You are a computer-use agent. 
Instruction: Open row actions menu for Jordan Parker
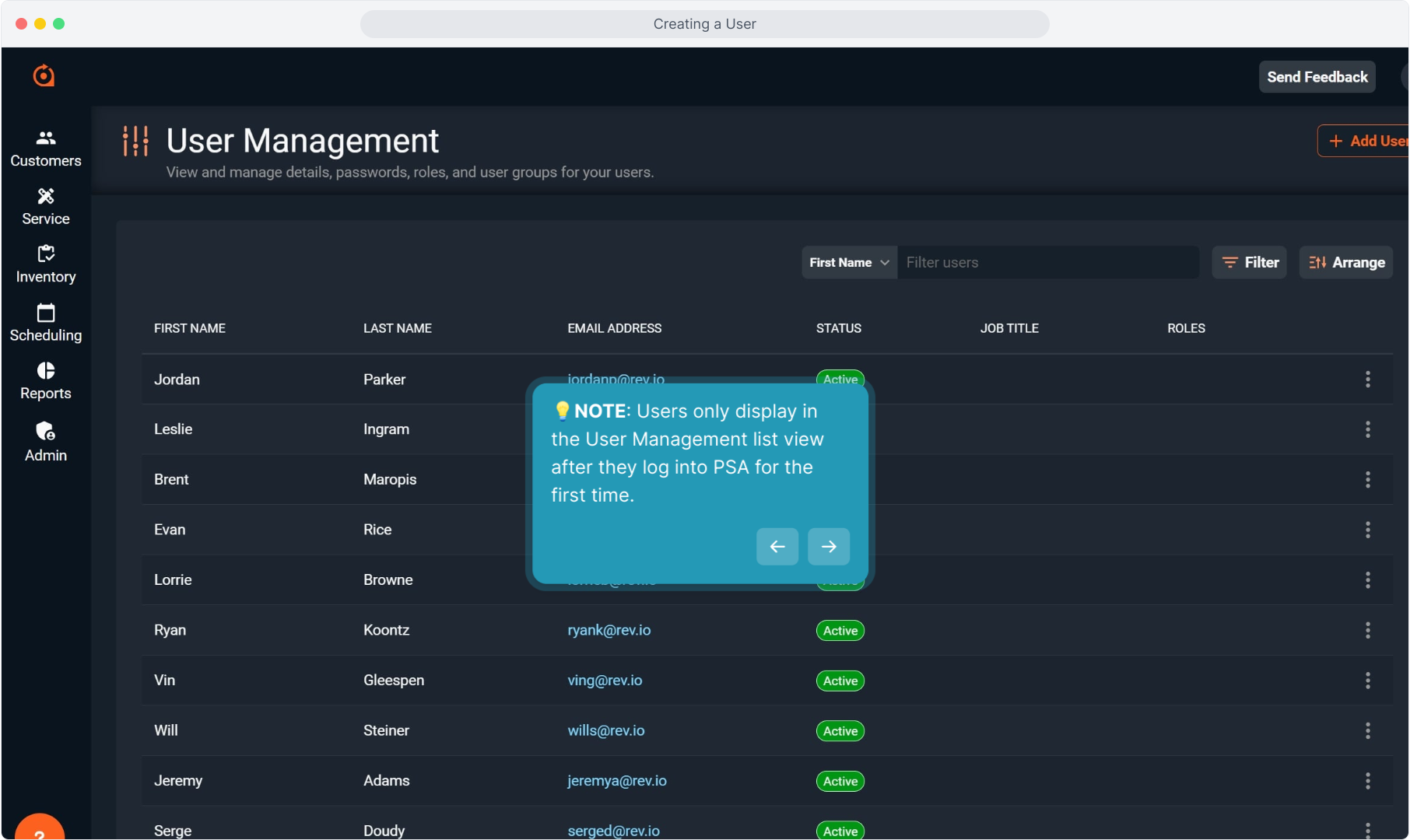1367,380
